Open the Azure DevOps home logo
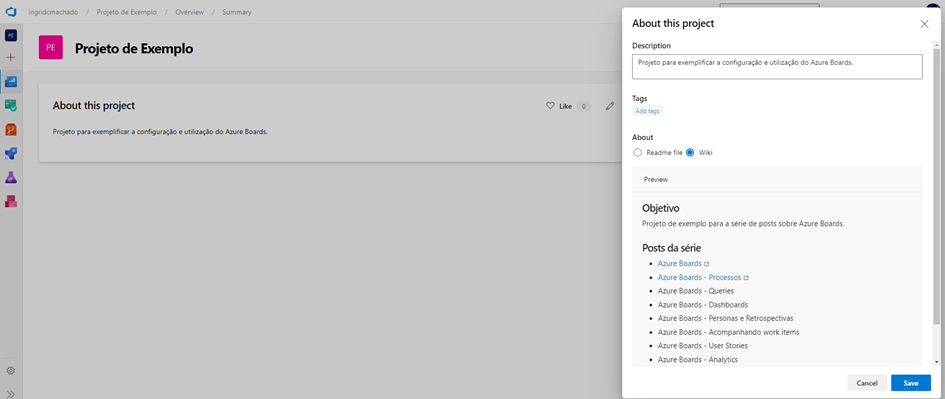Image resolution: width=945 pixels, height=399 pixels. point(10,12)
